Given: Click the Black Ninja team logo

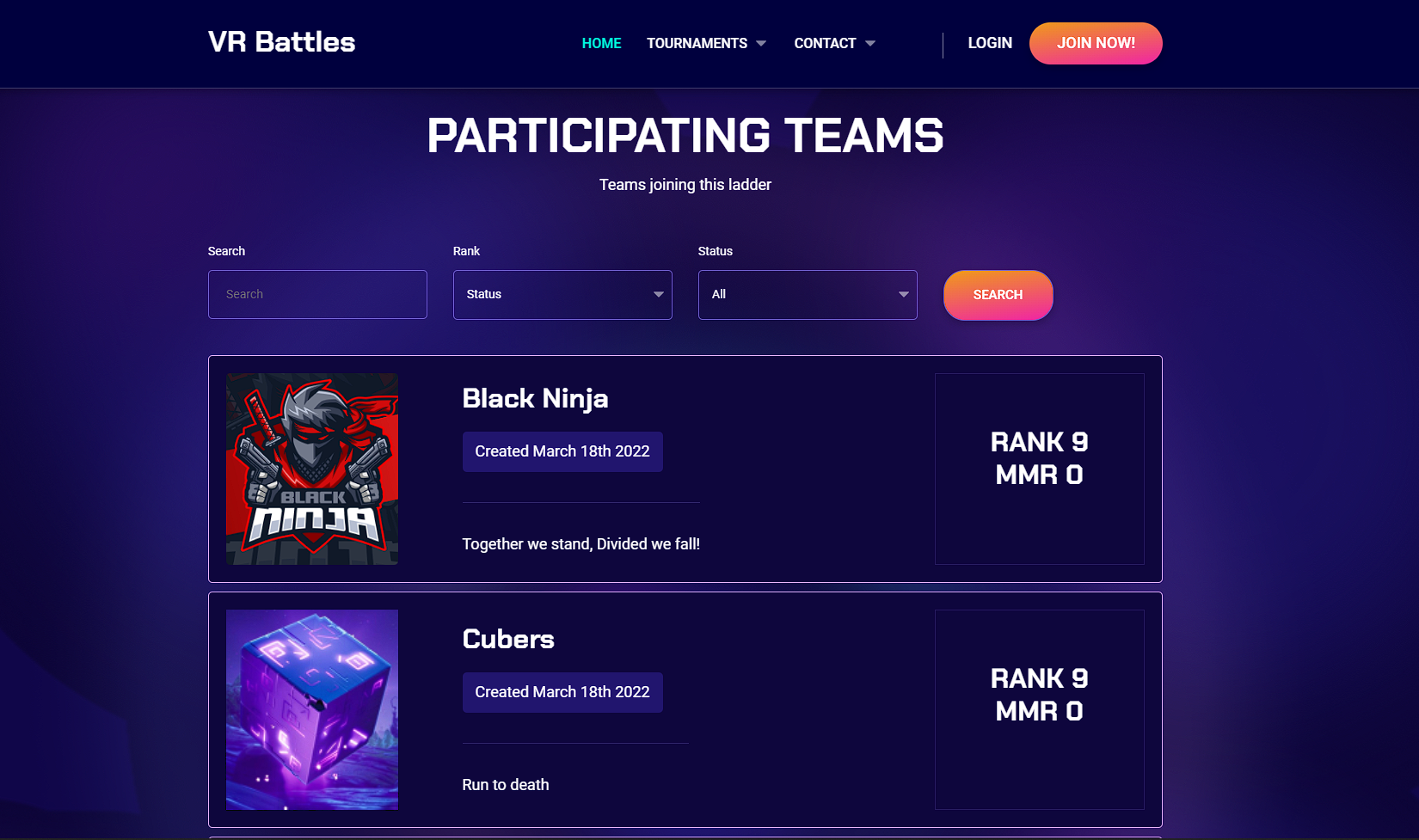Looking at the screenshot, I should click(312, 469).
